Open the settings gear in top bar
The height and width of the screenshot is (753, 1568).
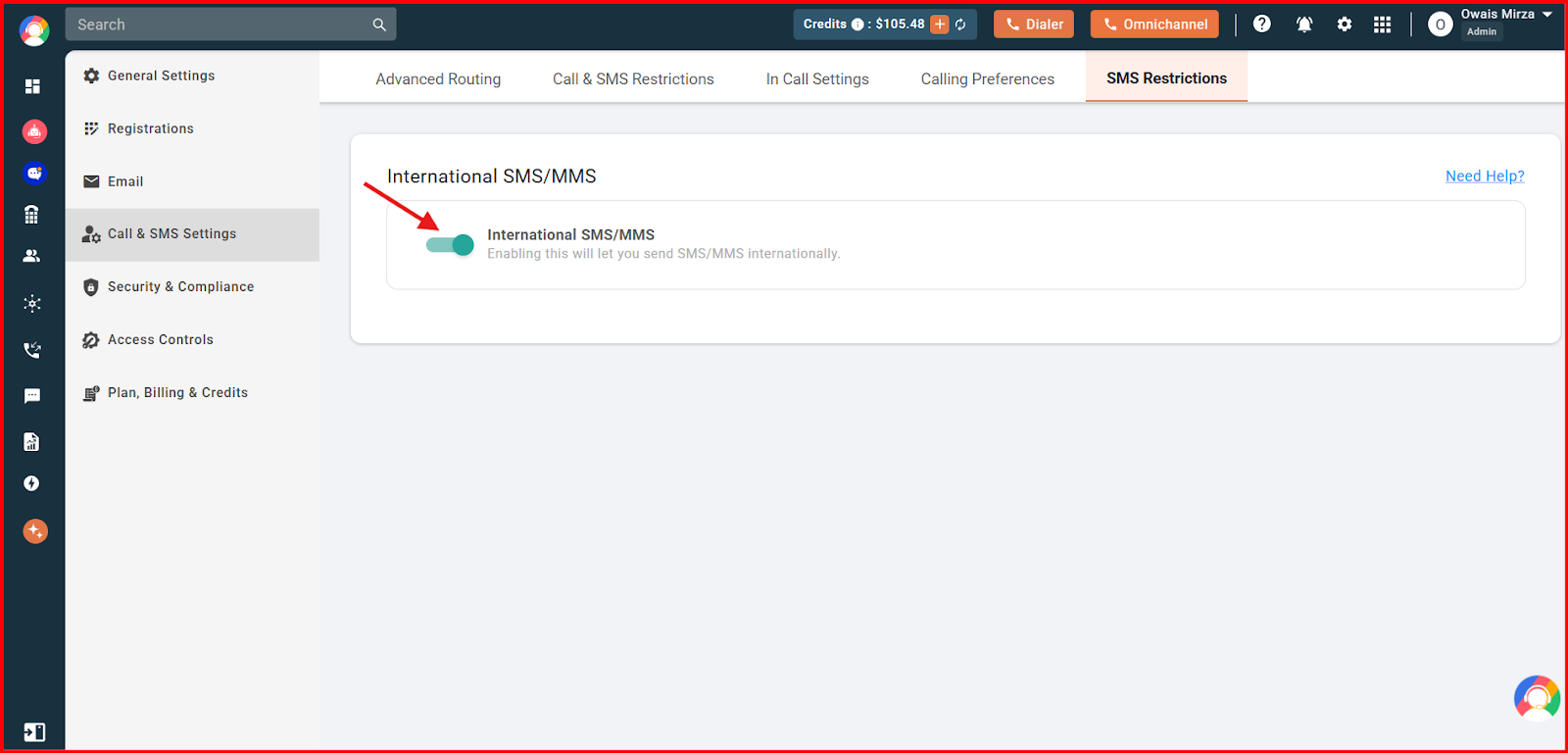tap(1345, 25)
